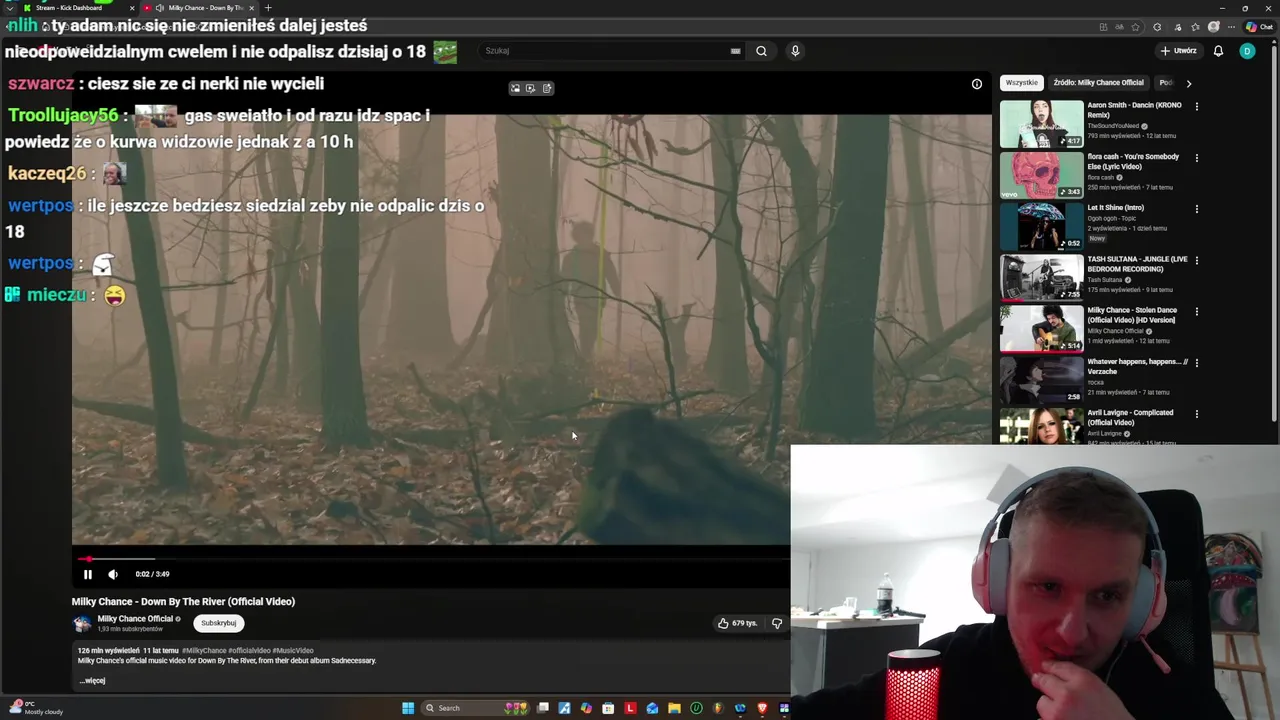
Task: Open Aaron Smith - Dancin thumbnail
Action: pos(1041,123)
